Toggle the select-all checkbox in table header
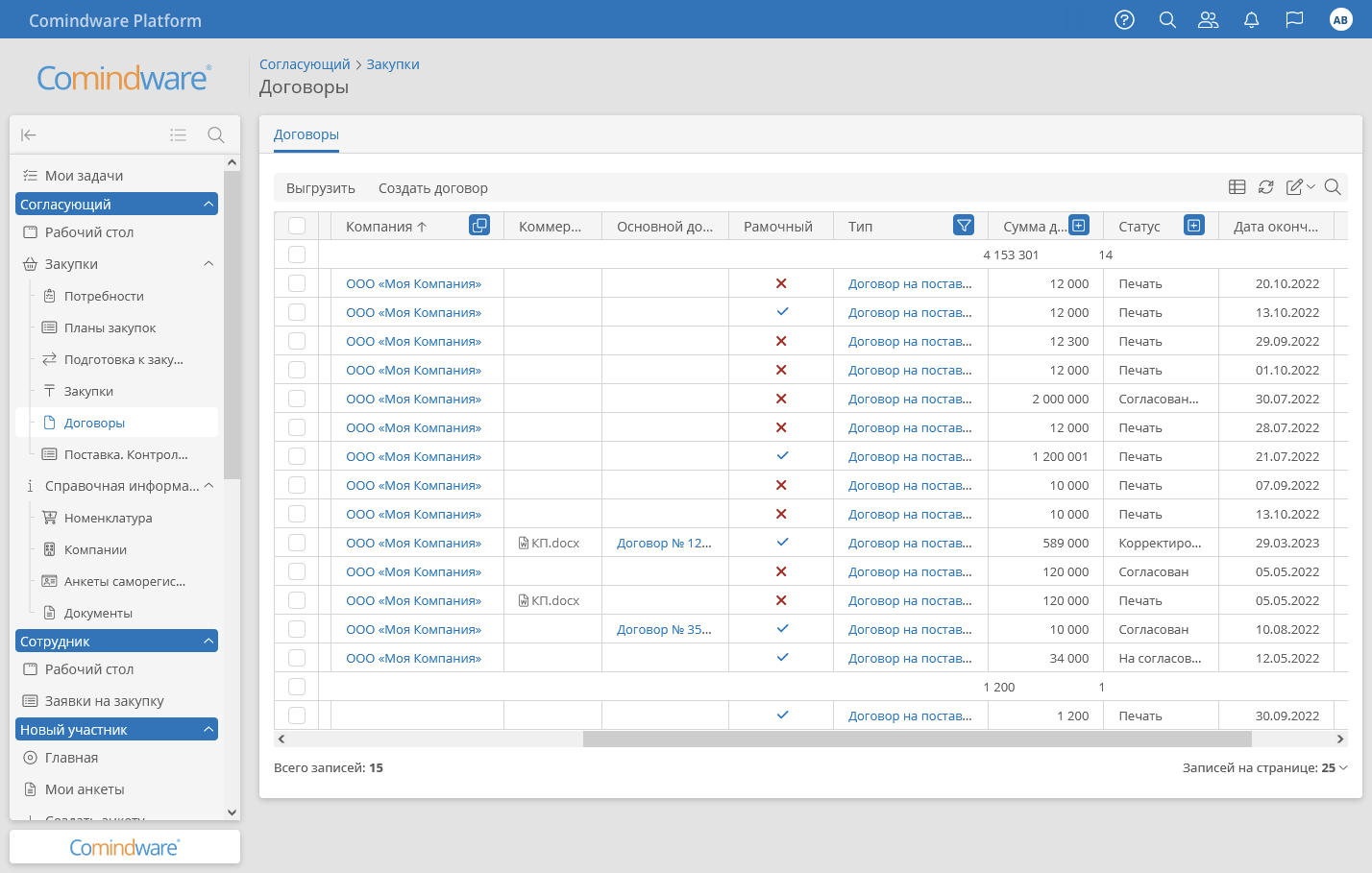The width and height of the screenshot is (1372, 873). pyautogui.click(x=297, y=226)
